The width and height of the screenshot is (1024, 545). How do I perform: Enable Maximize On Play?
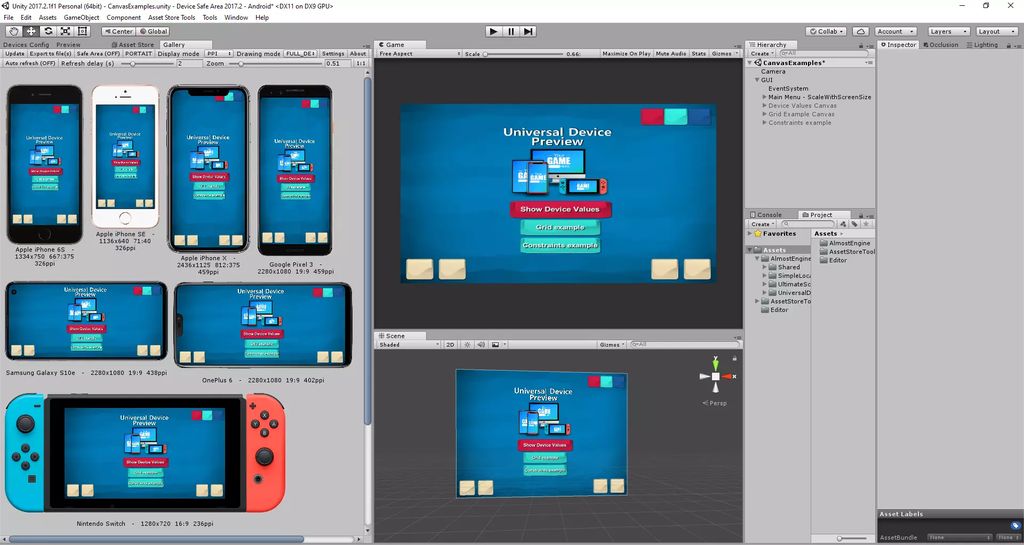(x=626, y=53)
